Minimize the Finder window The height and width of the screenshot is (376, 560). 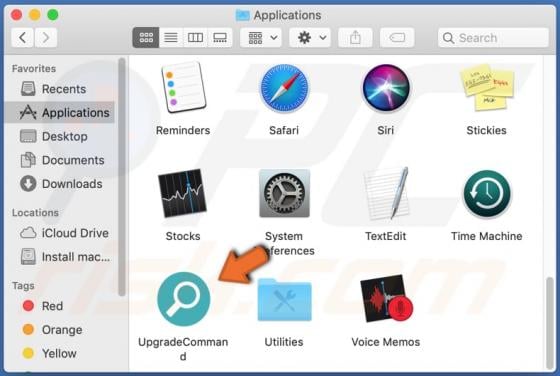coord(35,15)
